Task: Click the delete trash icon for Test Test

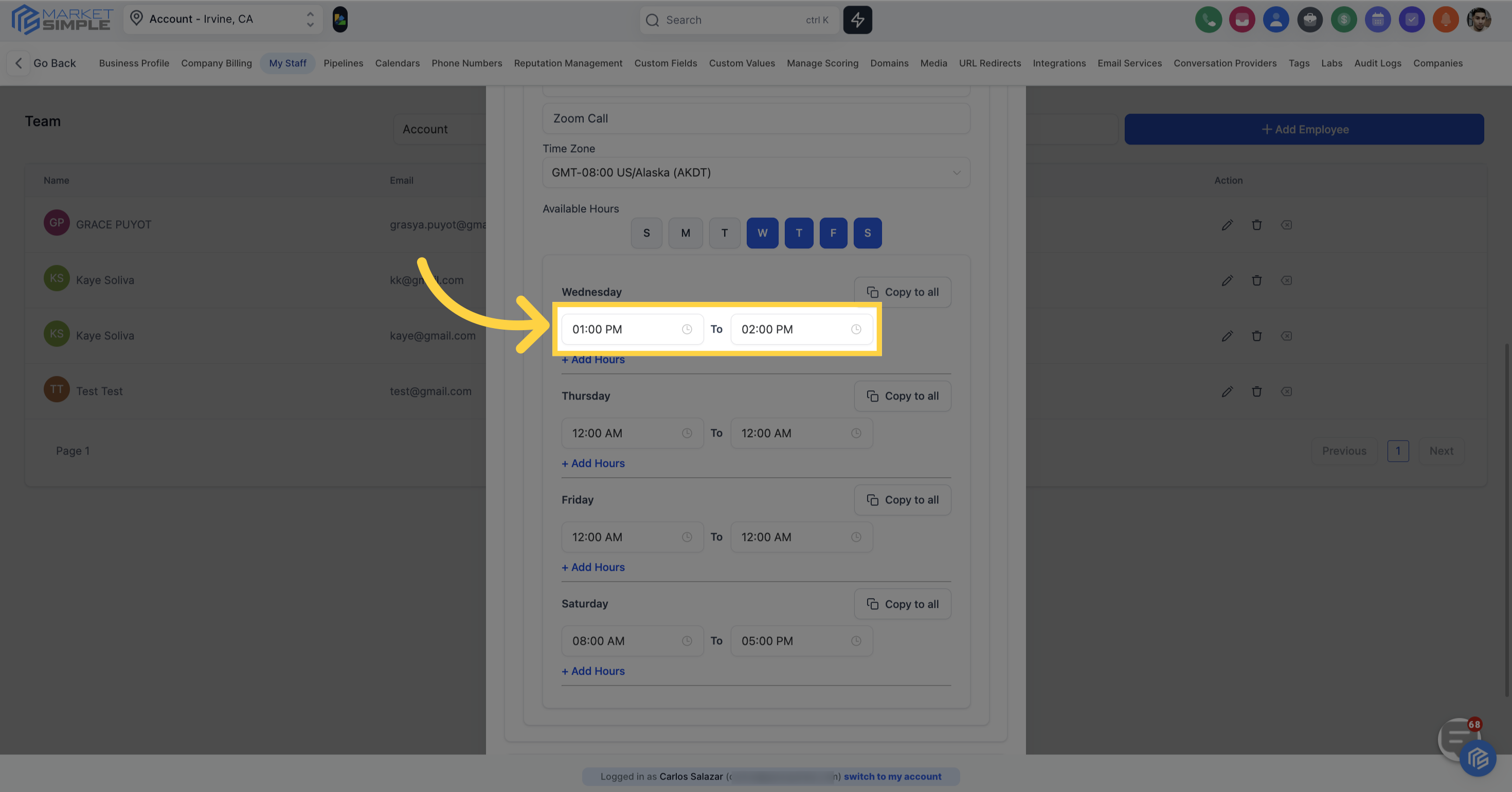Action: tap(1257, 391)
